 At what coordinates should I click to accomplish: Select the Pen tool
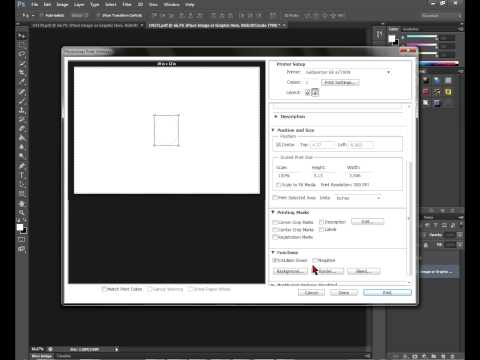click(22, 166)
